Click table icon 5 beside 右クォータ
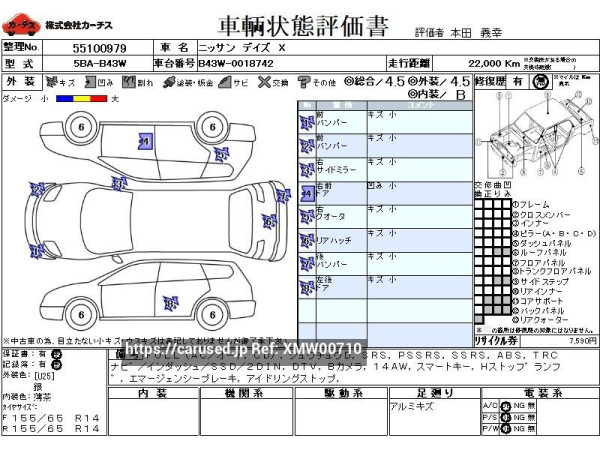600x450 pixels. click(307, 217)
